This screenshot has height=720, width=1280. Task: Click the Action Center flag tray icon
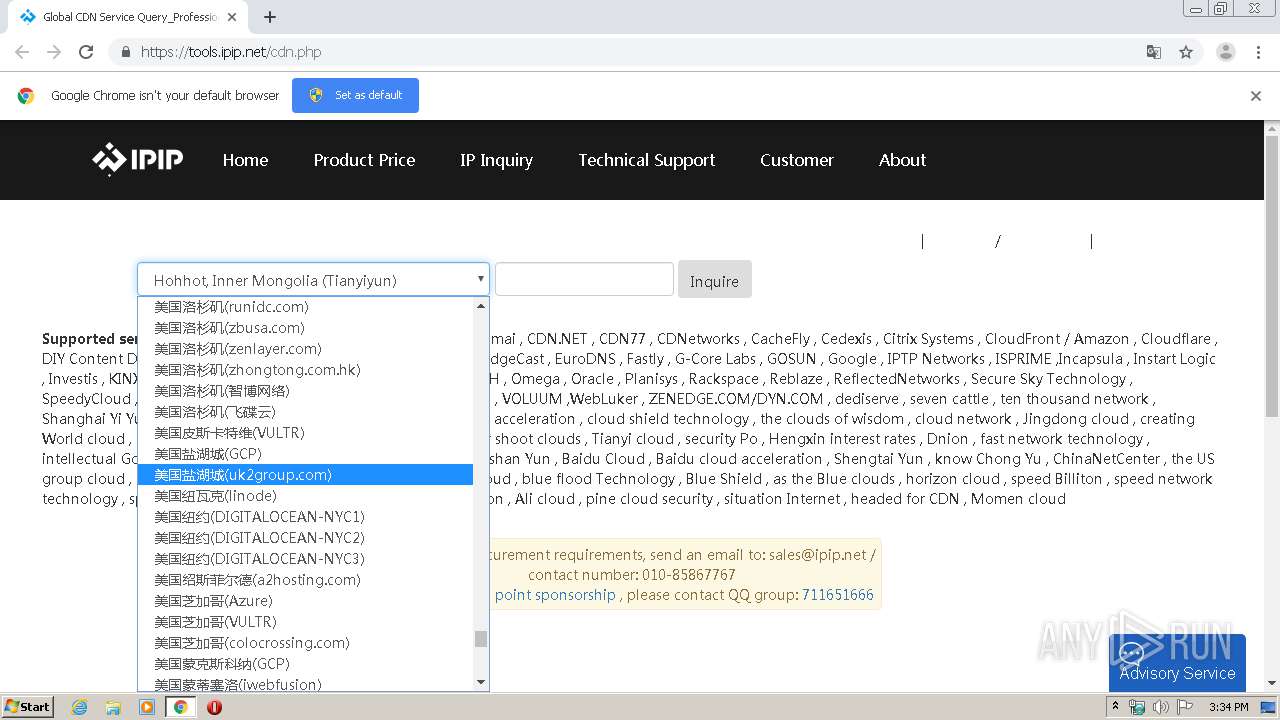(1184, 707)
